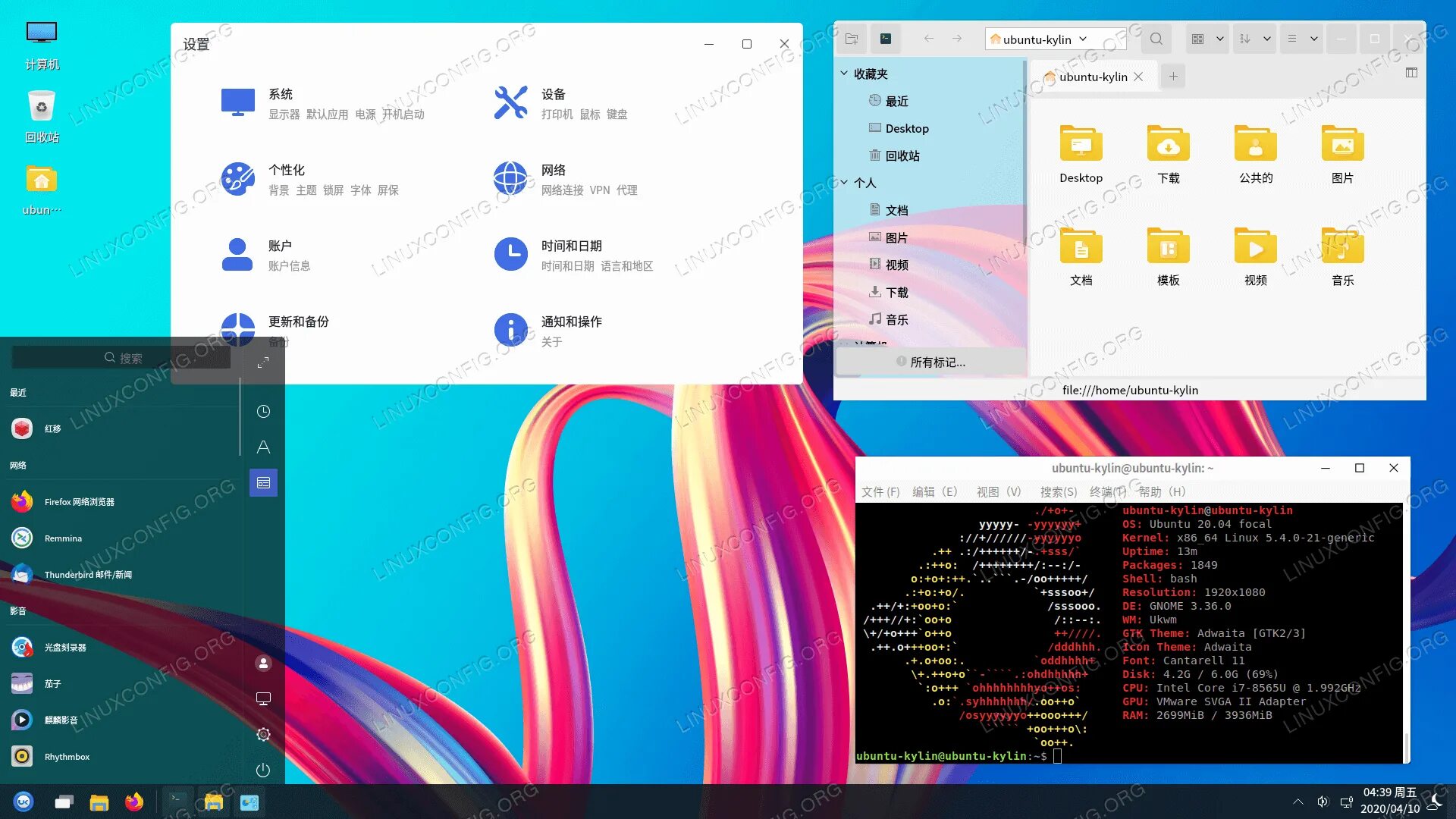Open the view mode dropdown arrow
The width and height of the screenshot is (1456, 819).
1219,39
